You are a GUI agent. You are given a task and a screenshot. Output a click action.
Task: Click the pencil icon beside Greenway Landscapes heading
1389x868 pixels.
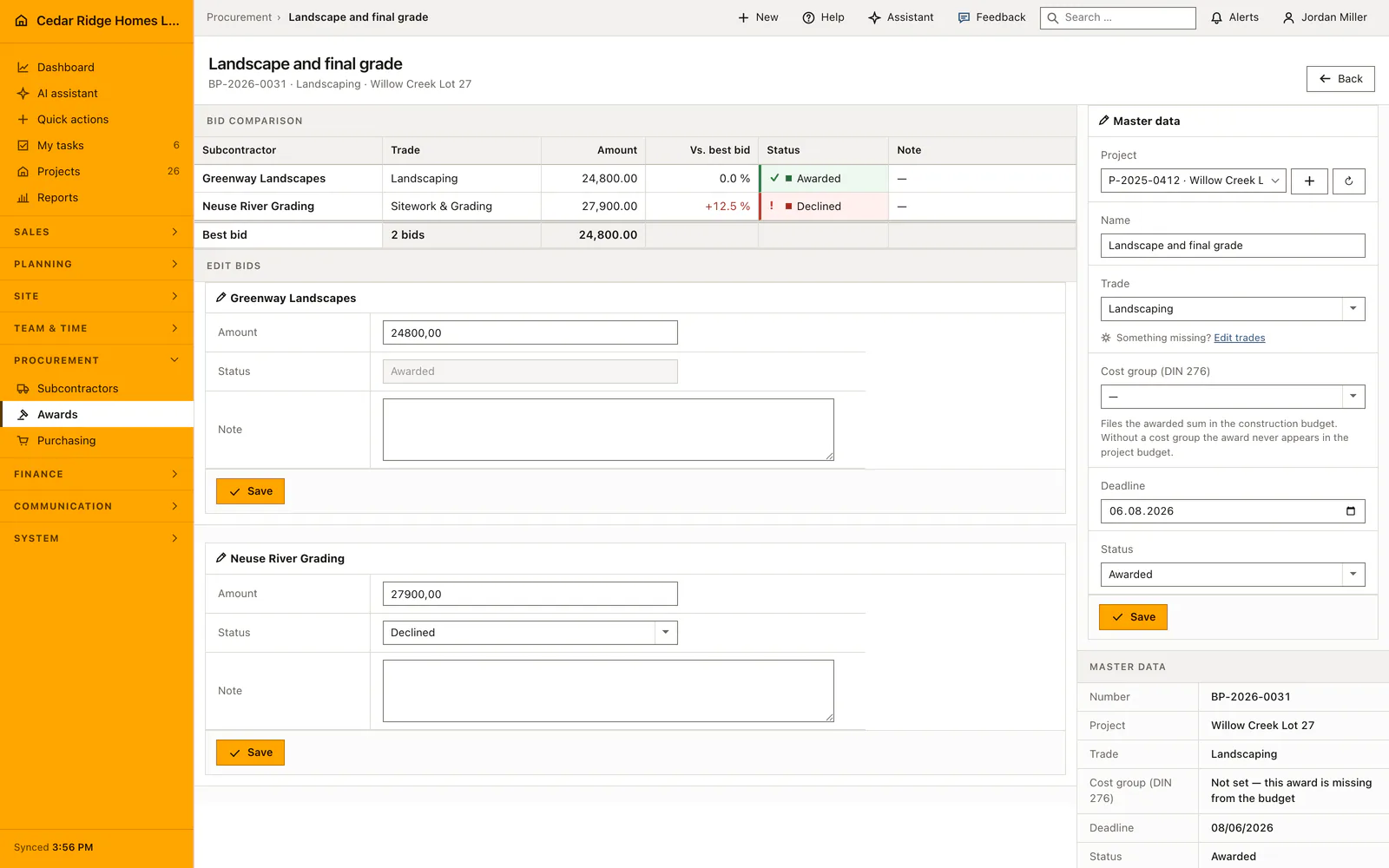coord(221,298)
